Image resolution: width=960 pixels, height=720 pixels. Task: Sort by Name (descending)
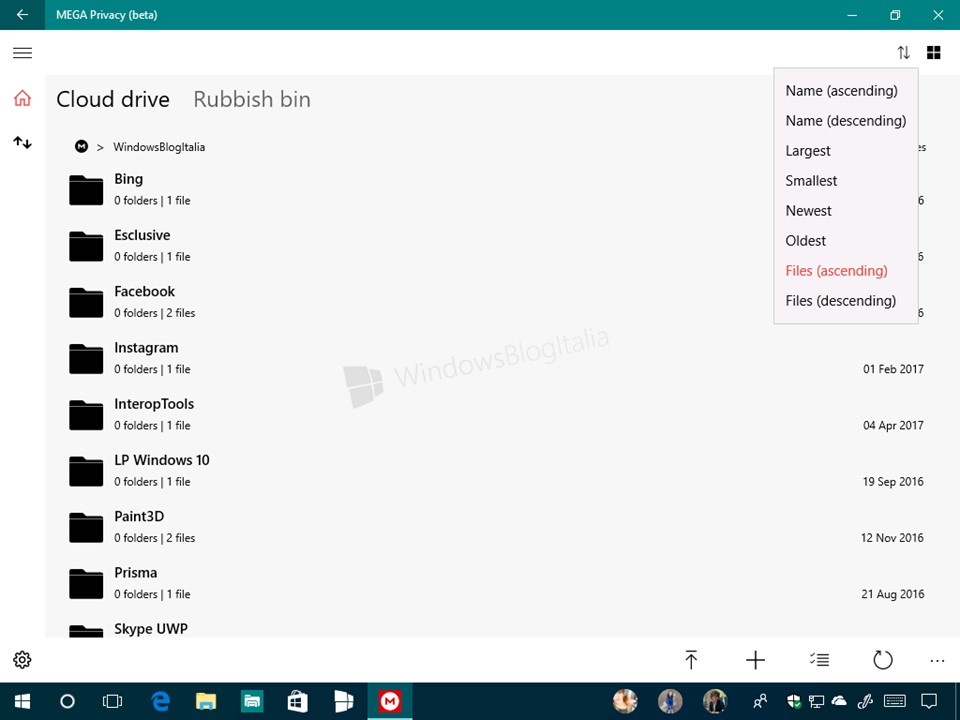coord(846,121)
